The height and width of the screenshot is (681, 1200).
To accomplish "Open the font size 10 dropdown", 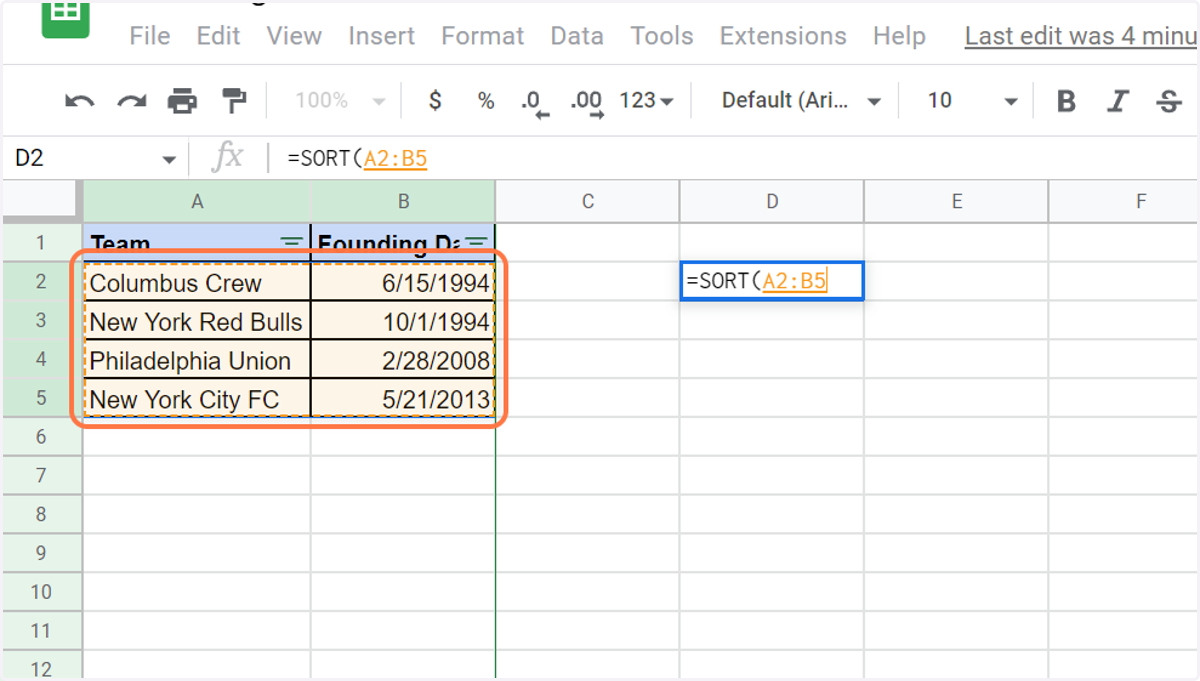I will pyautogui.click(x=973, y=100).
